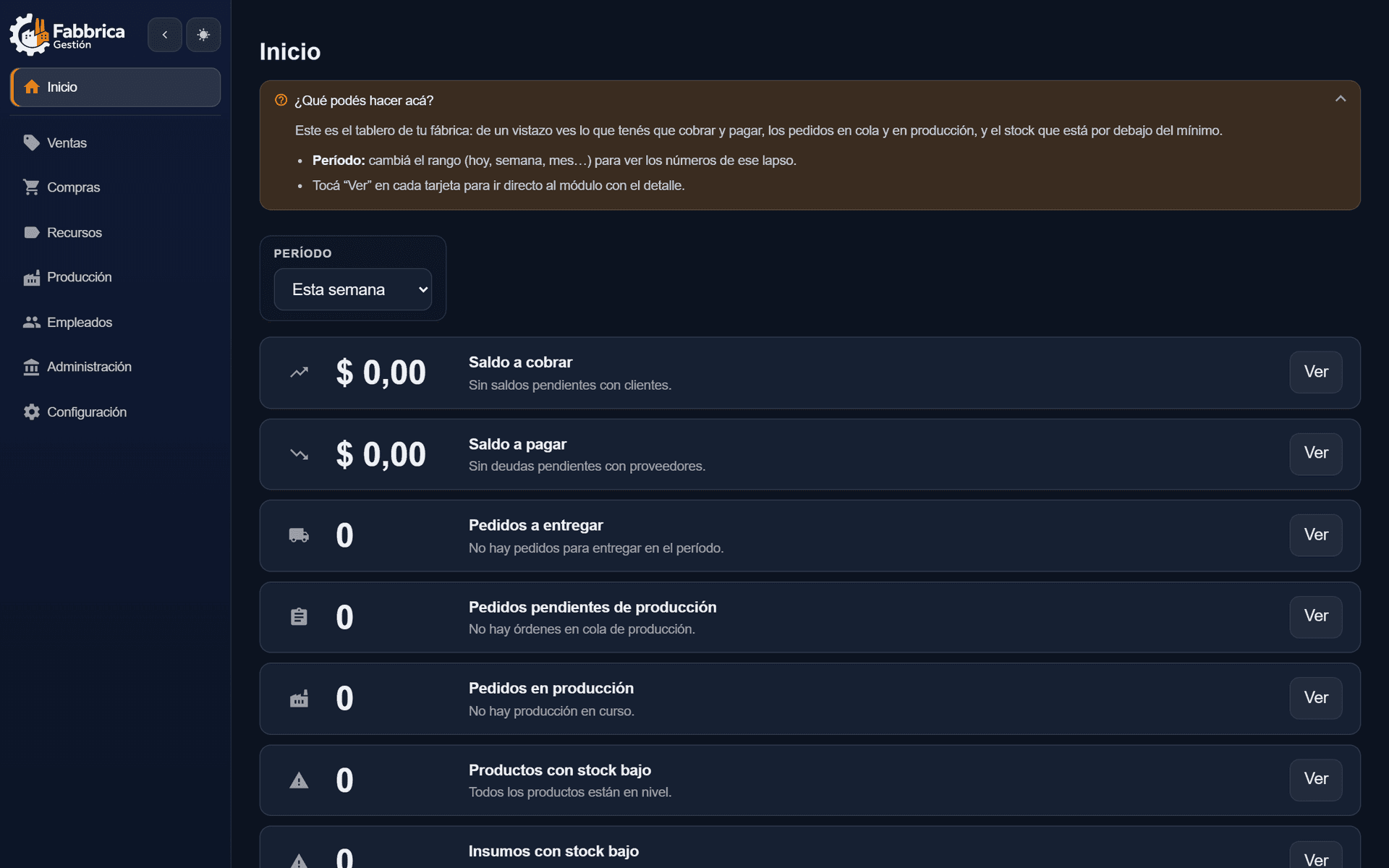This screenshot has width=1389, height=868.
Task: Click the Administración bank icon
Action: click(31, 367)
